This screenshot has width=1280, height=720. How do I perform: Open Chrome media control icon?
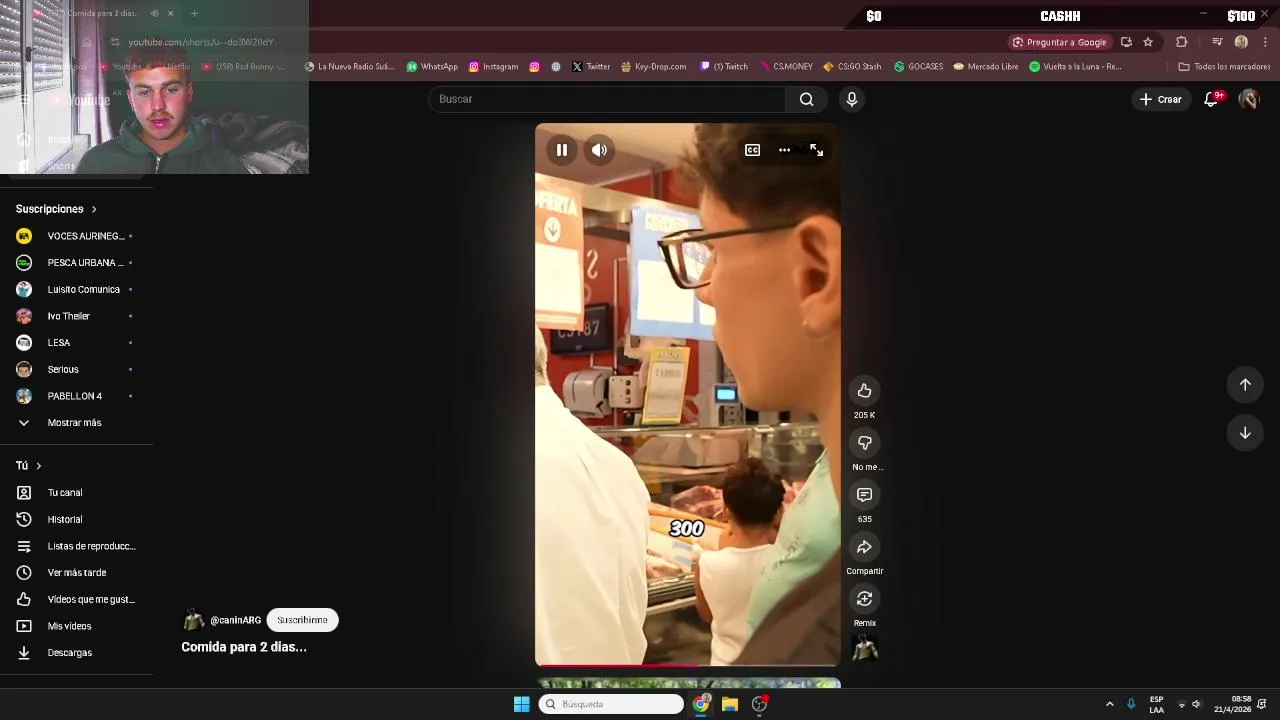coord(1217,42)
